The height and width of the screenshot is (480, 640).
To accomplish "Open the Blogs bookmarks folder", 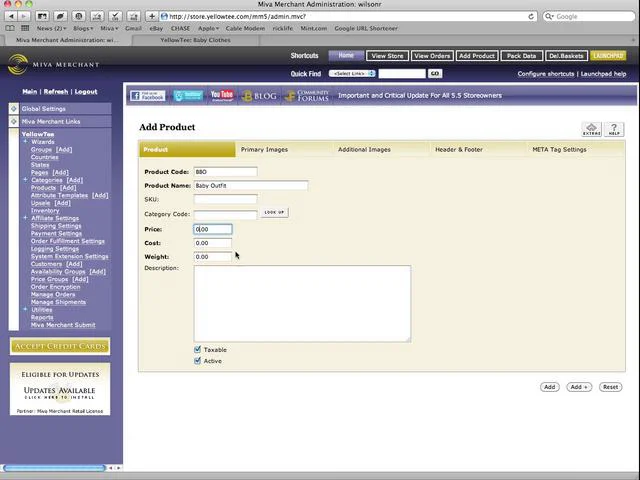I will coord(83,28).
